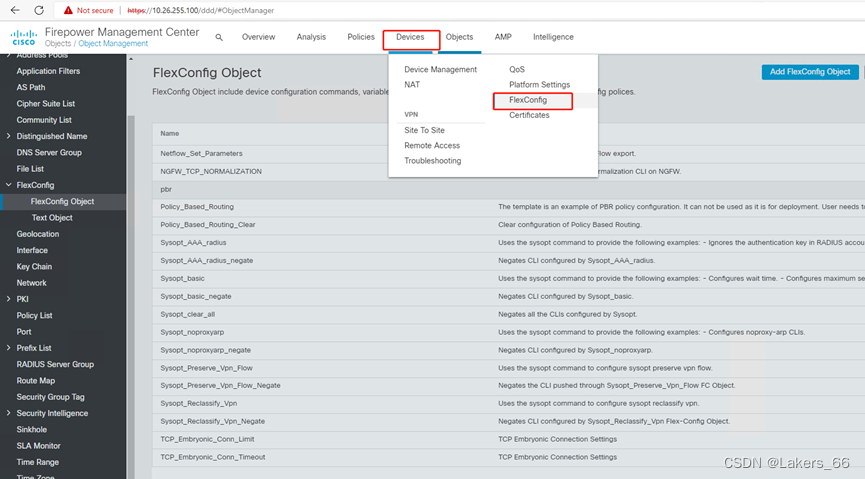865x479 pixels.
Task: Select NAT in the Devices dropdown
Action: point(412,84)
